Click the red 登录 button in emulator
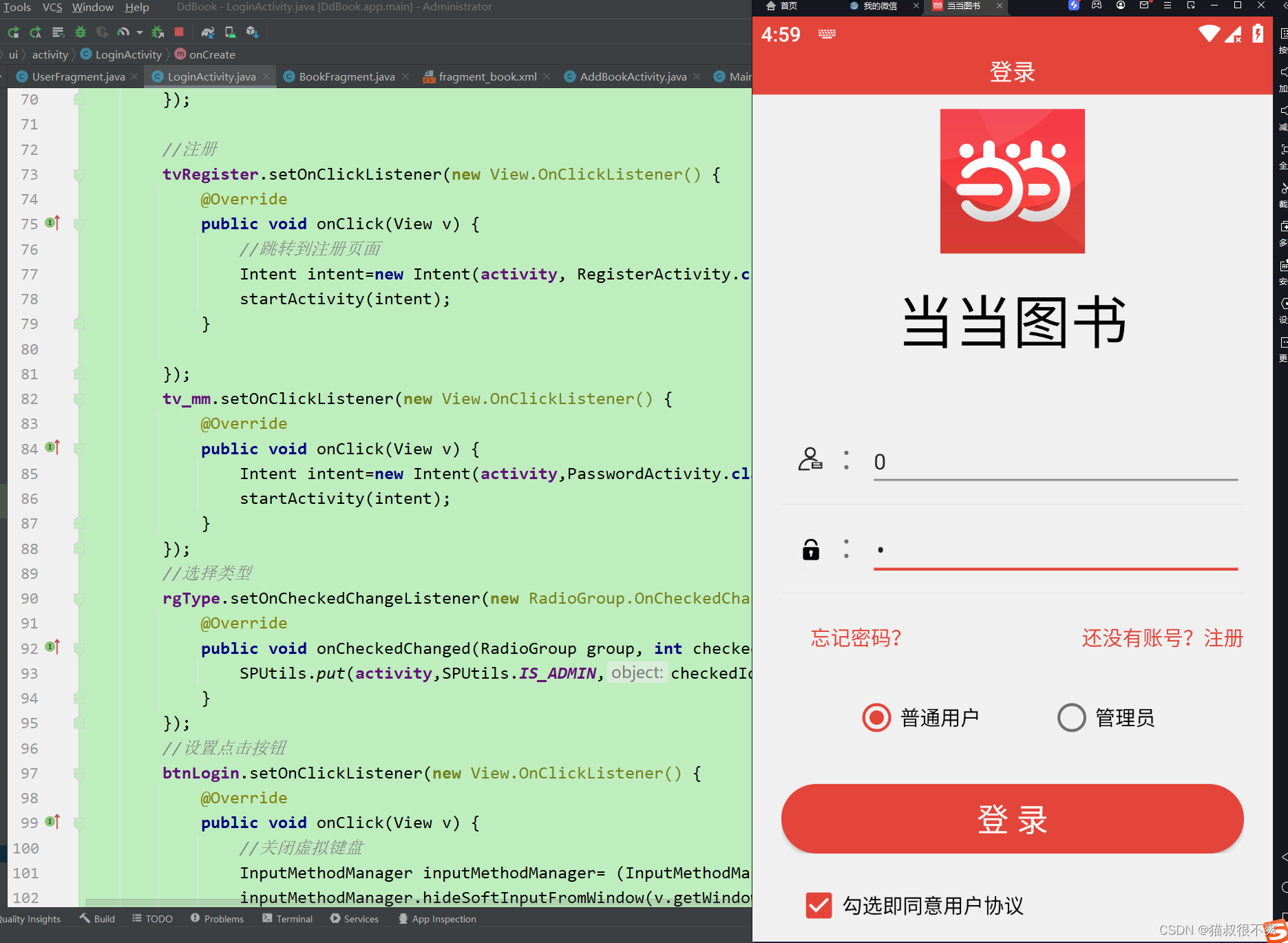Viewport: 1288px width, 943px height. [x=1012, y=819]
